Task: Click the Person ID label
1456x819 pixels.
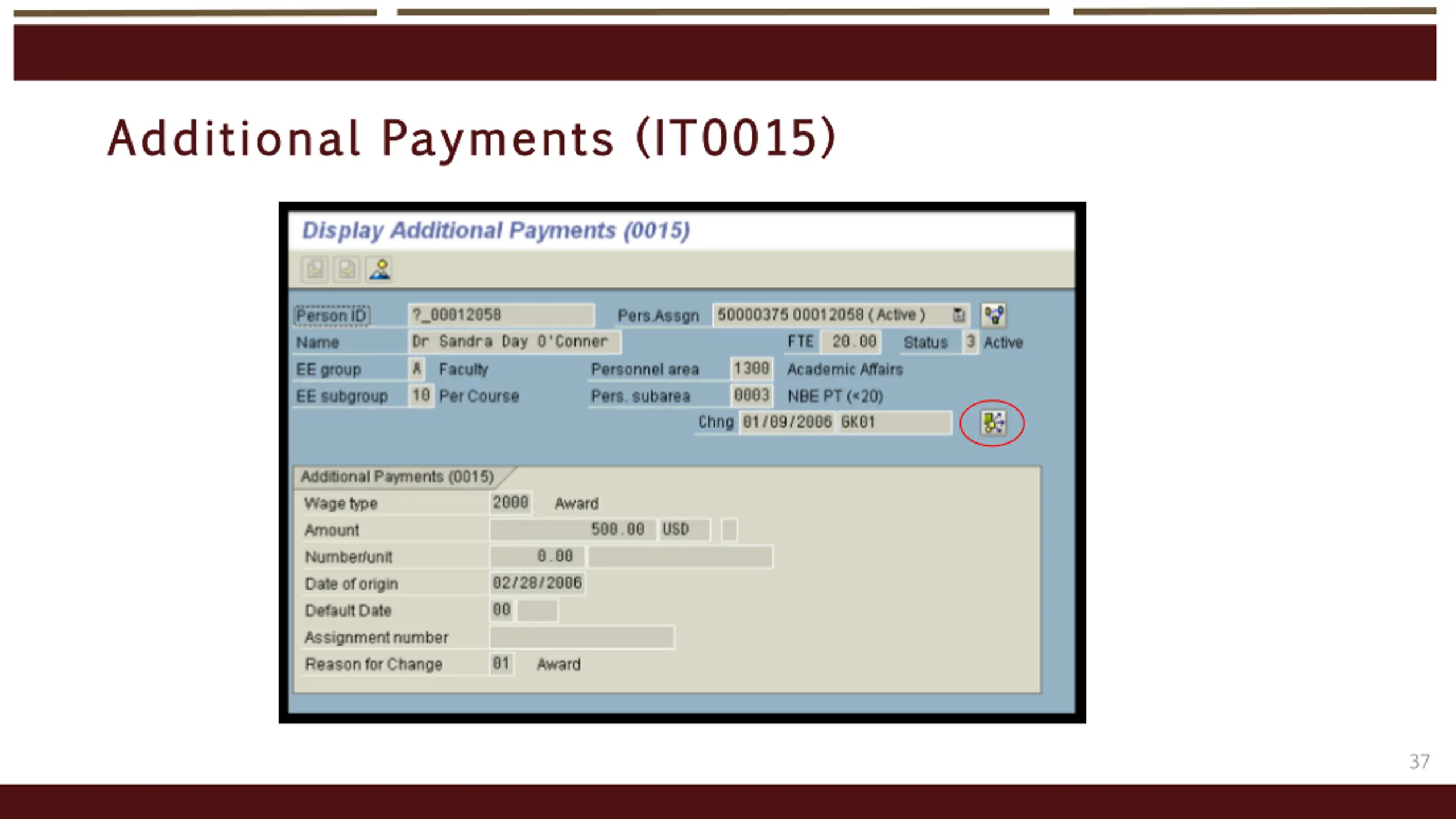Action: tap(332, 316)
